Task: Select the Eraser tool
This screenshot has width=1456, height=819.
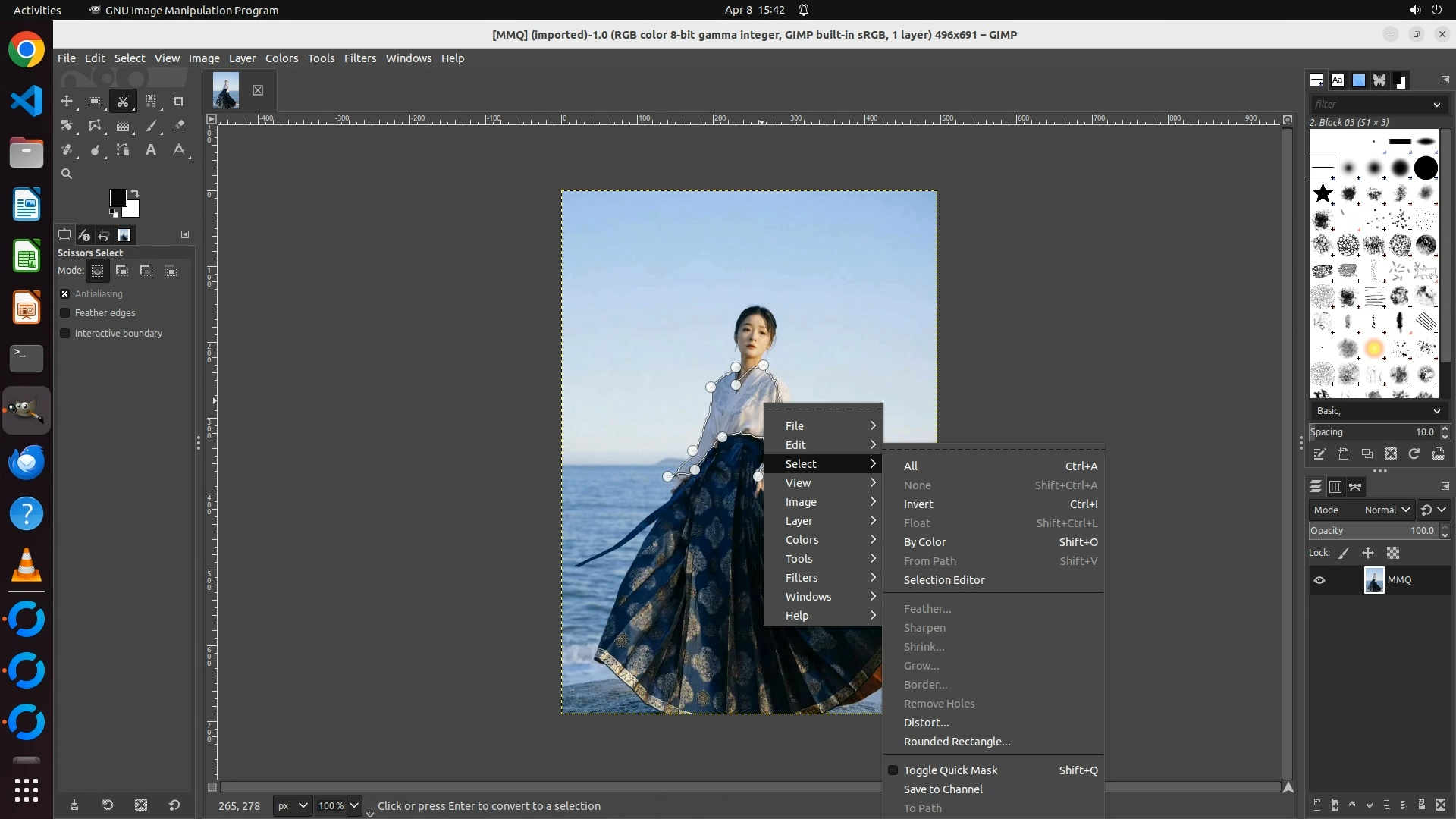Action: pyautogui.click(x=179, y=126)
